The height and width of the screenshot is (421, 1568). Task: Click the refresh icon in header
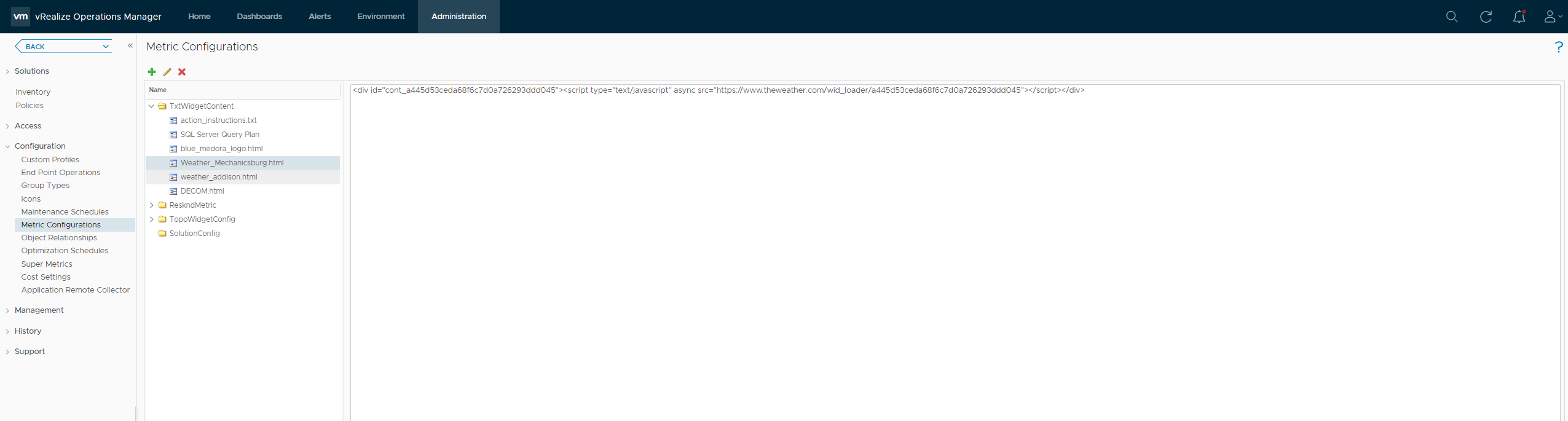tap(1486, 17)
